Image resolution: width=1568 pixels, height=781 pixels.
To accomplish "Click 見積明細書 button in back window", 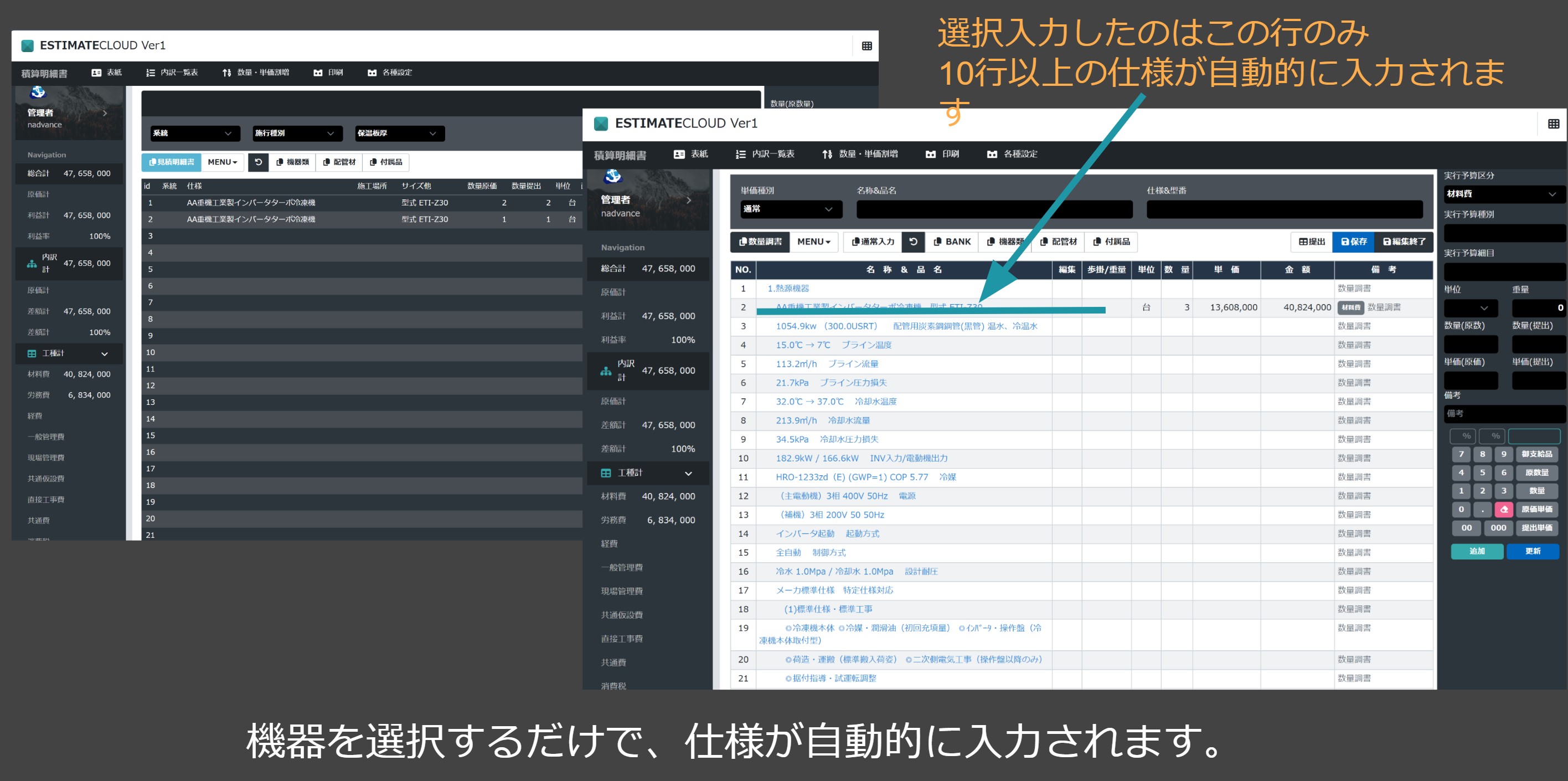I will [171, 162].
